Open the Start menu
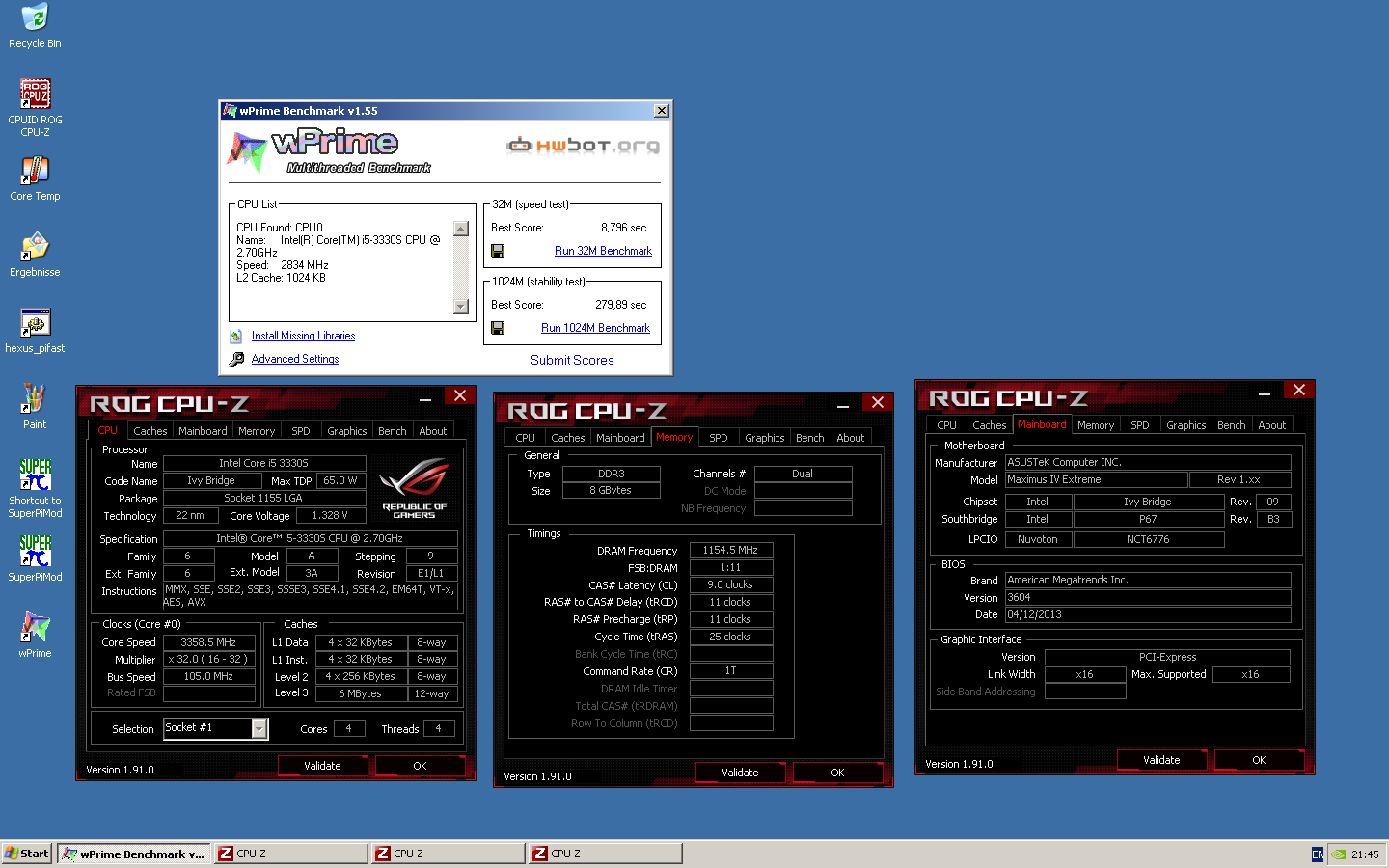Viewport: 1389px width, 868px height. pyautogui.click(x=27, y=854)
